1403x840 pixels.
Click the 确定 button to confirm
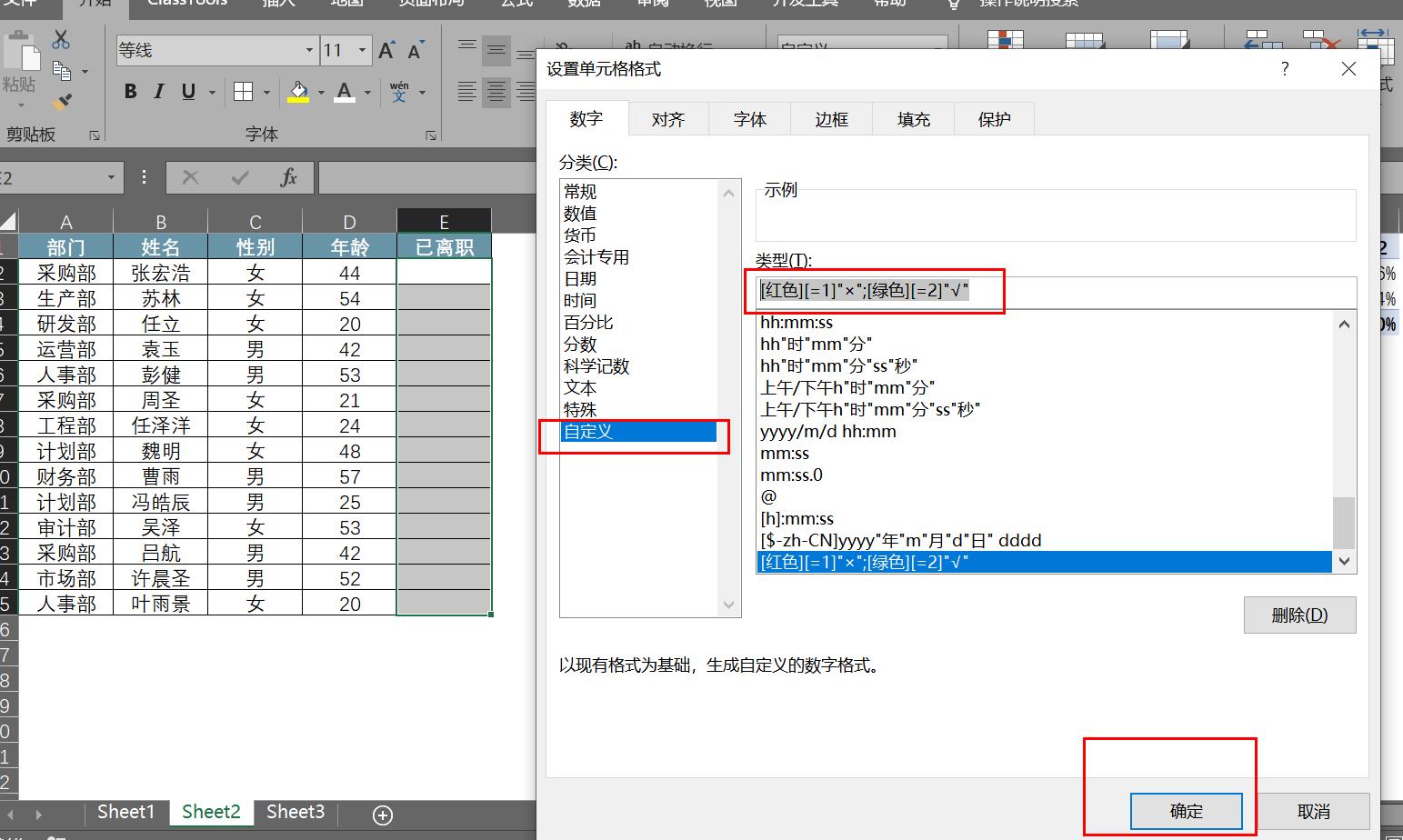tap(1187, 811)
